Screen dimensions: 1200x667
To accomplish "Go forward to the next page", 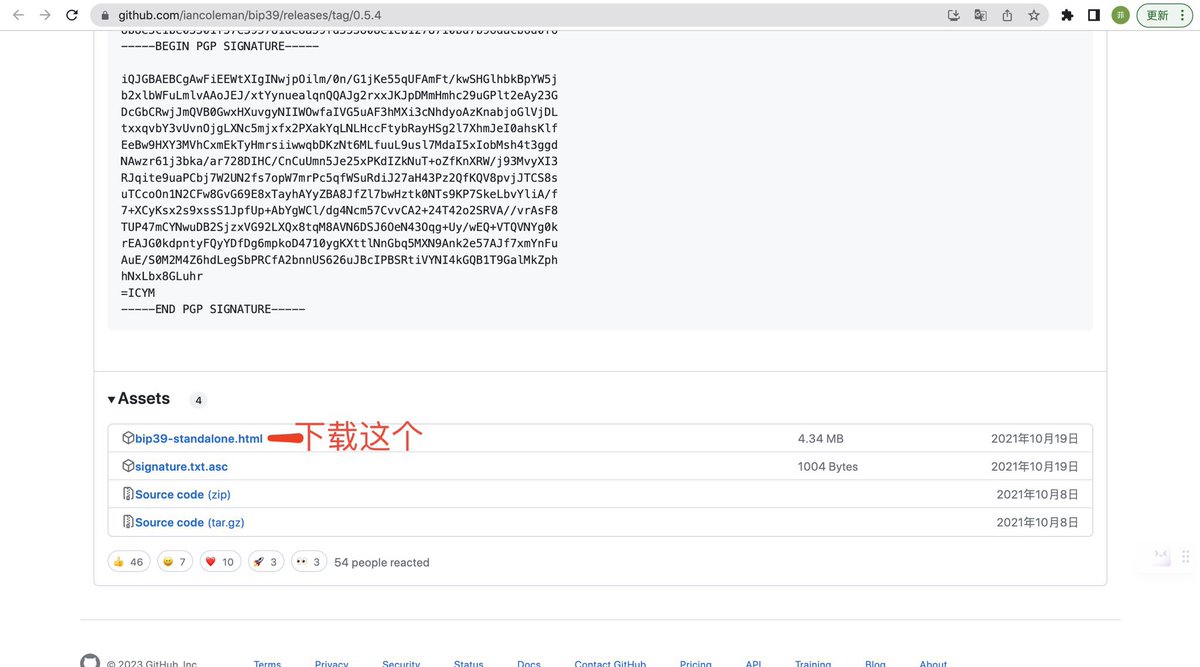I will (45, 15).
